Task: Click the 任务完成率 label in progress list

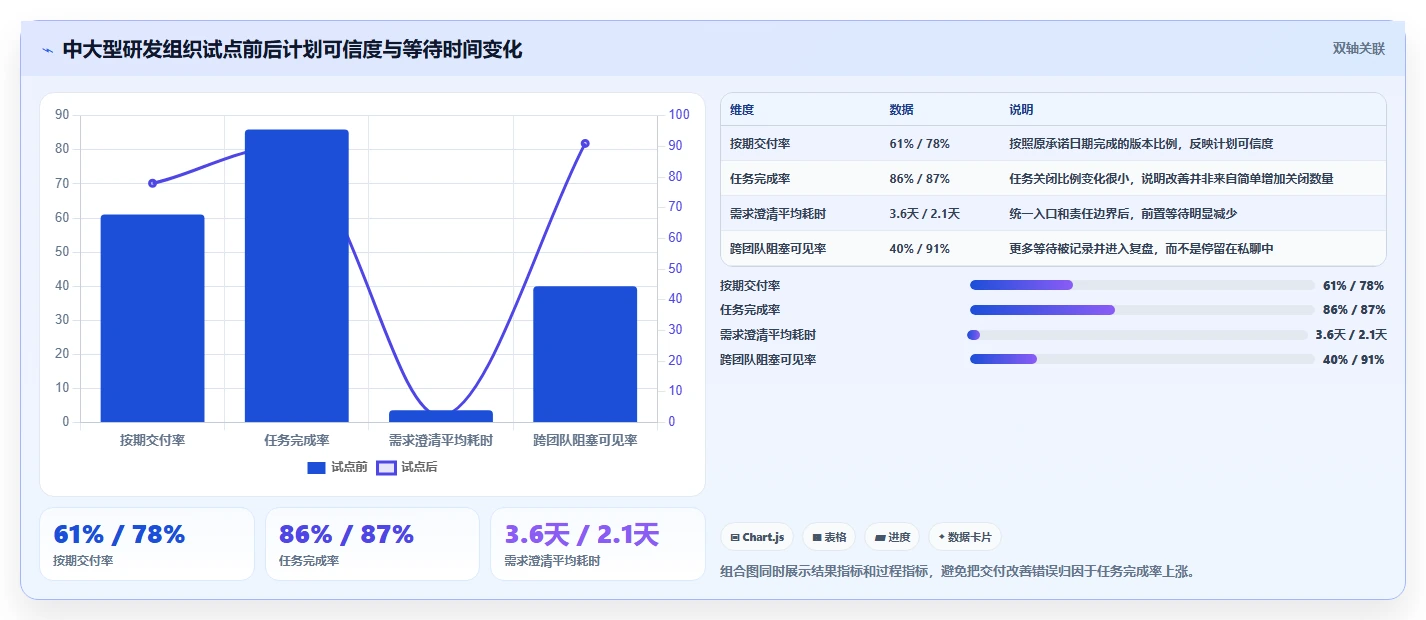Action: click(x=750, y=310)
